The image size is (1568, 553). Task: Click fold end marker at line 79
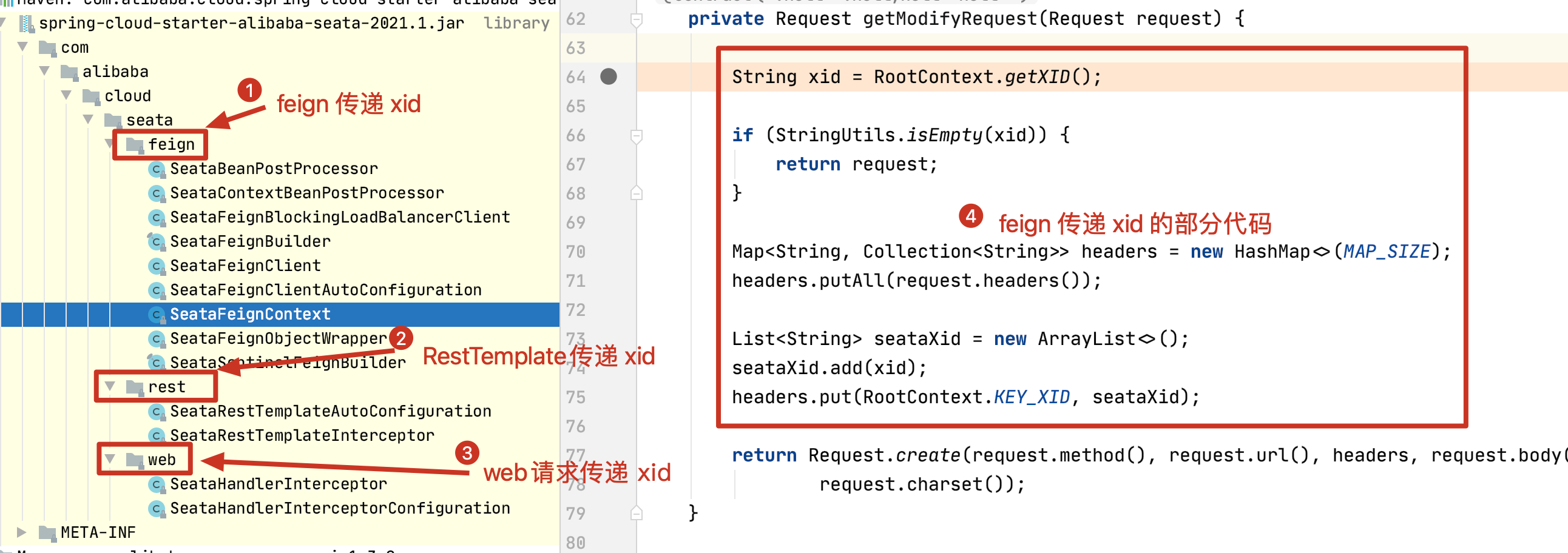(636, 514)
